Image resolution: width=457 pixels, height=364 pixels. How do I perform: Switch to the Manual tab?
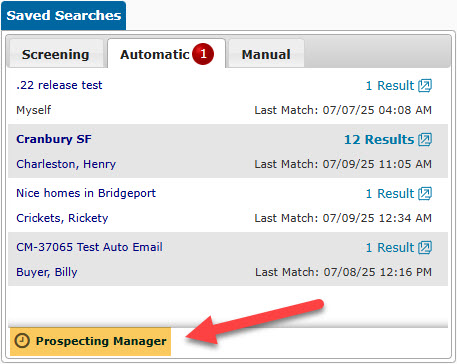266,54
